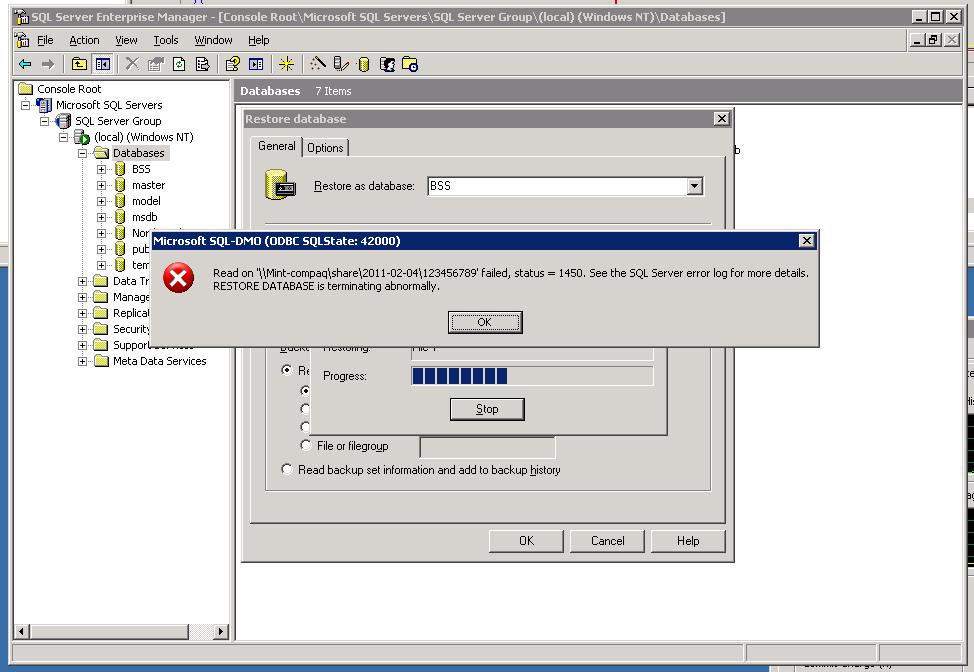The height and width of the screenshot is (672, 974).
Task: Click the Up one level folder icon
Action: [x=79, y=64]
